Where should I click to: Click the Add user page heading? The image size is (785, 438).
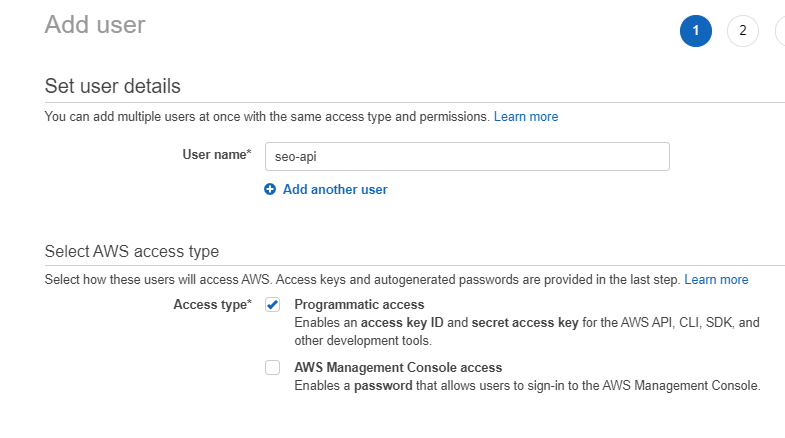click(x=95, y=25)
